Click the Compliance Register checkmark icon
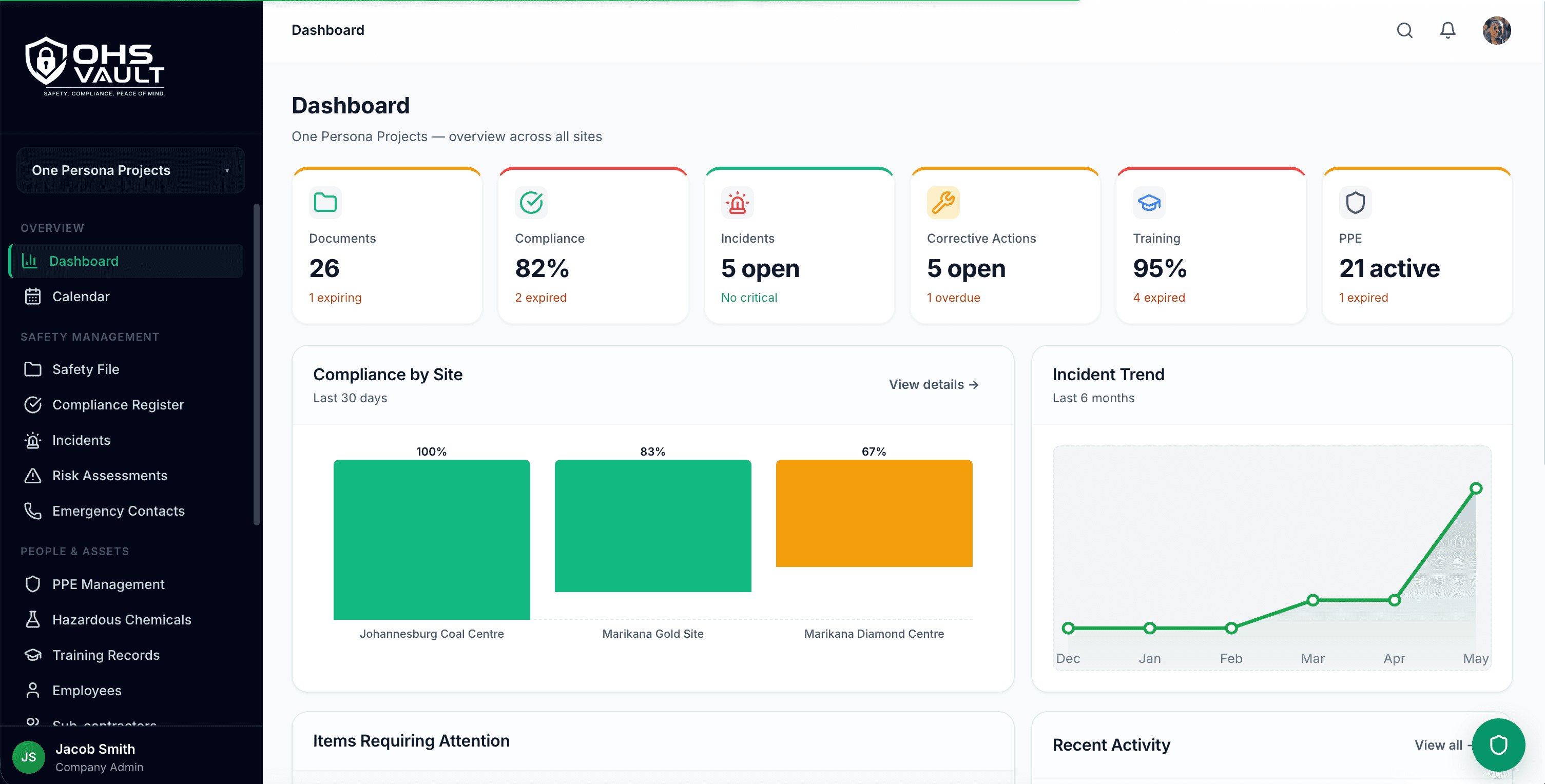 33,405
